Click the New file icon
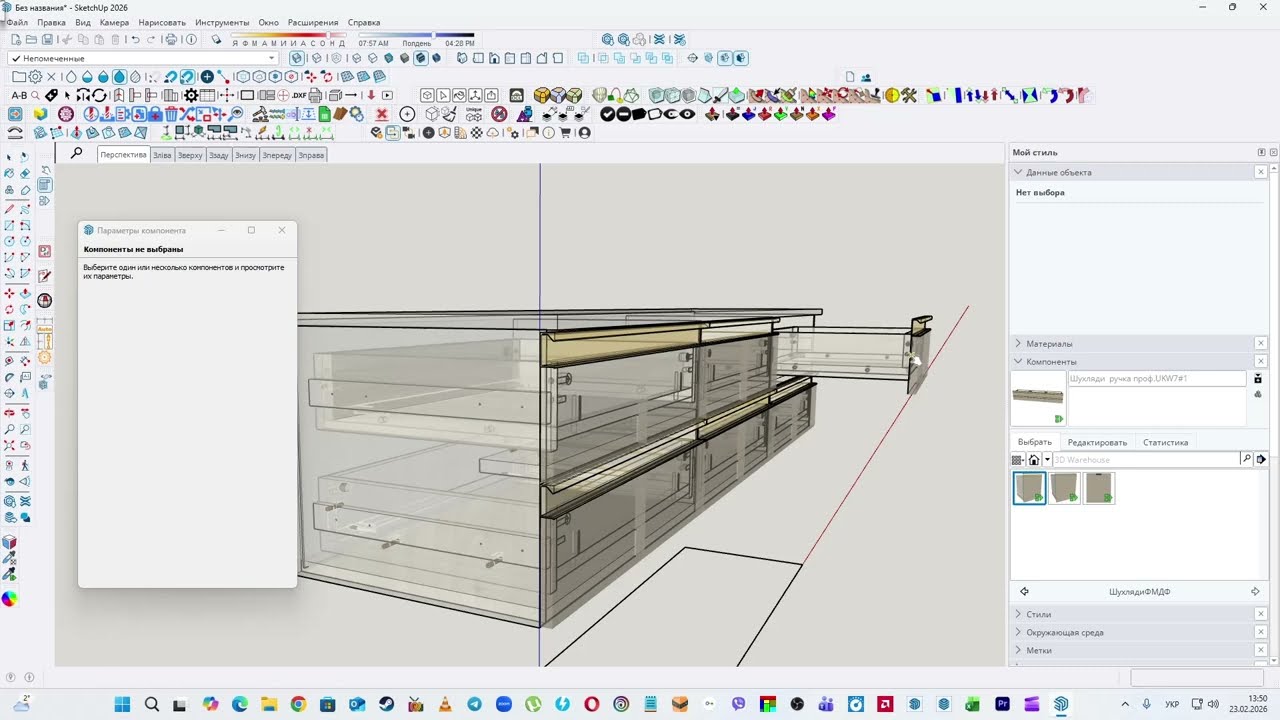Image resolution: width=1280 pixels, height=720 pixels. click(x=16, y=39)
